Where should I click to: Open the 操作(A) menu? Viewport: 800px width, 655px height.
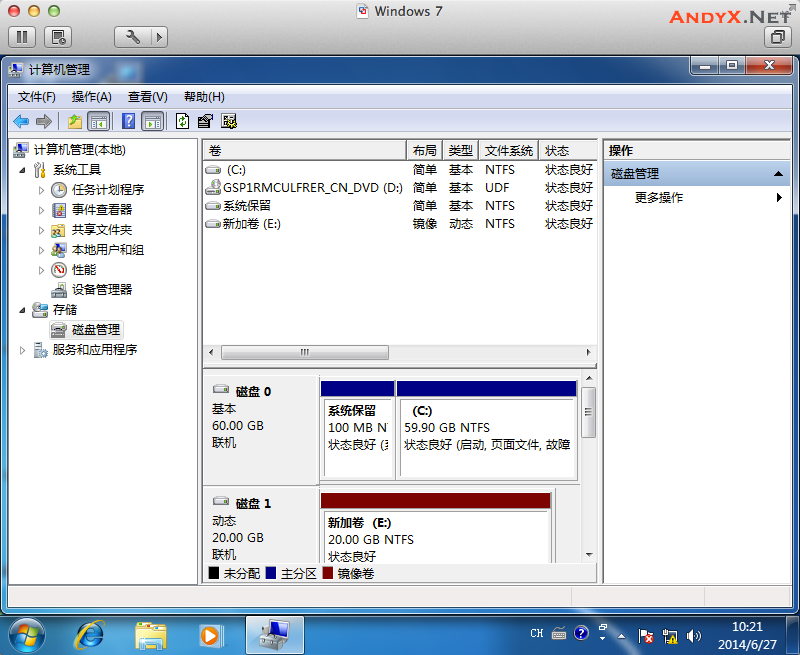[92, 97]
